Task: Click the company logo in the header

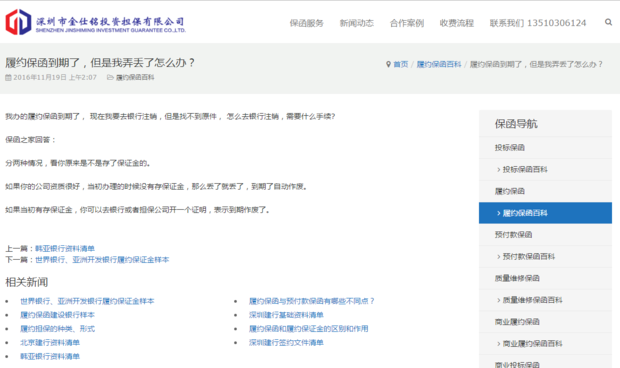Action: [x=95, y=22]
